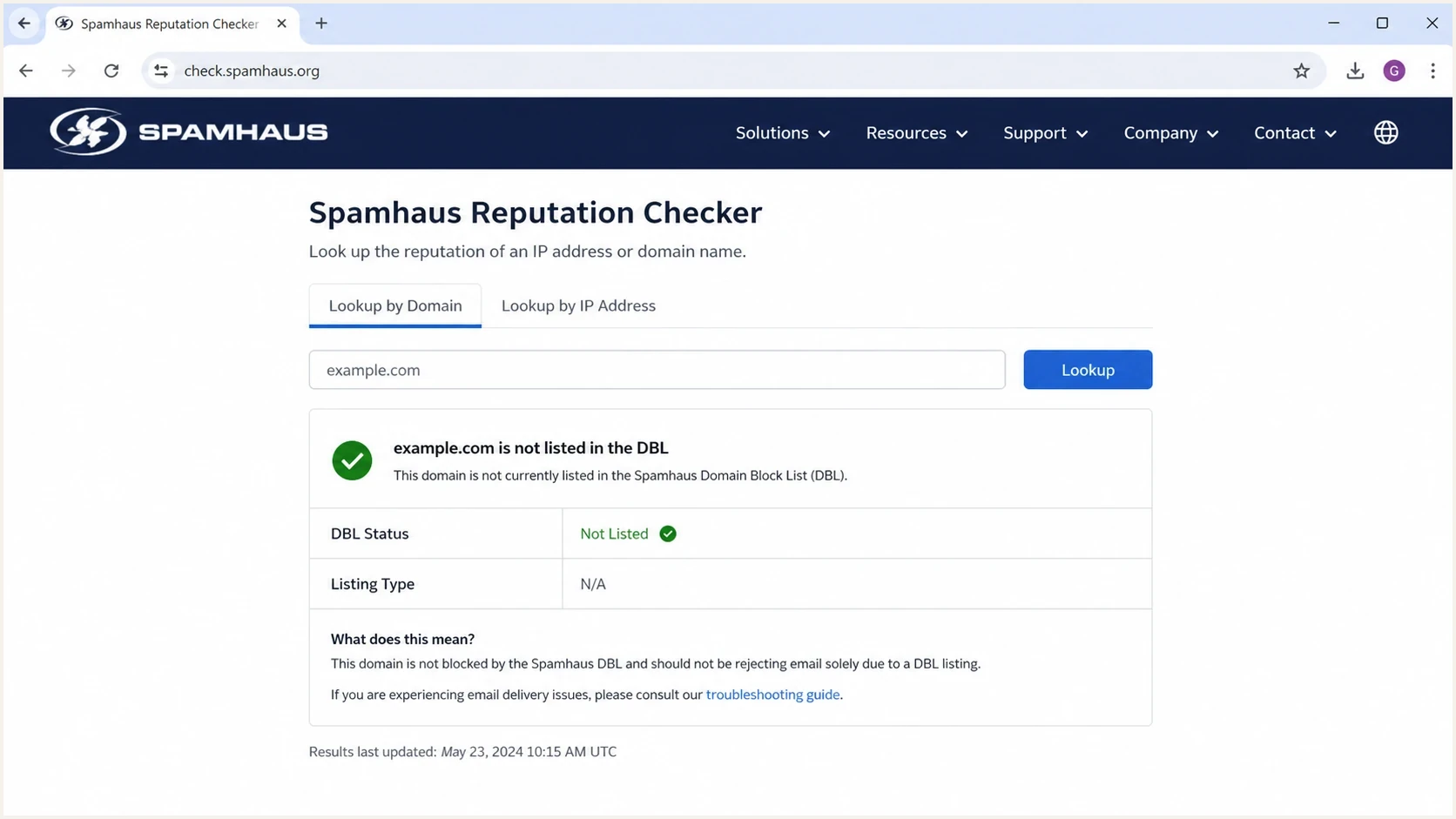Switch to Lookup by IP Address tab
The width and height of the screenshot is (1456, 819).
578,305
